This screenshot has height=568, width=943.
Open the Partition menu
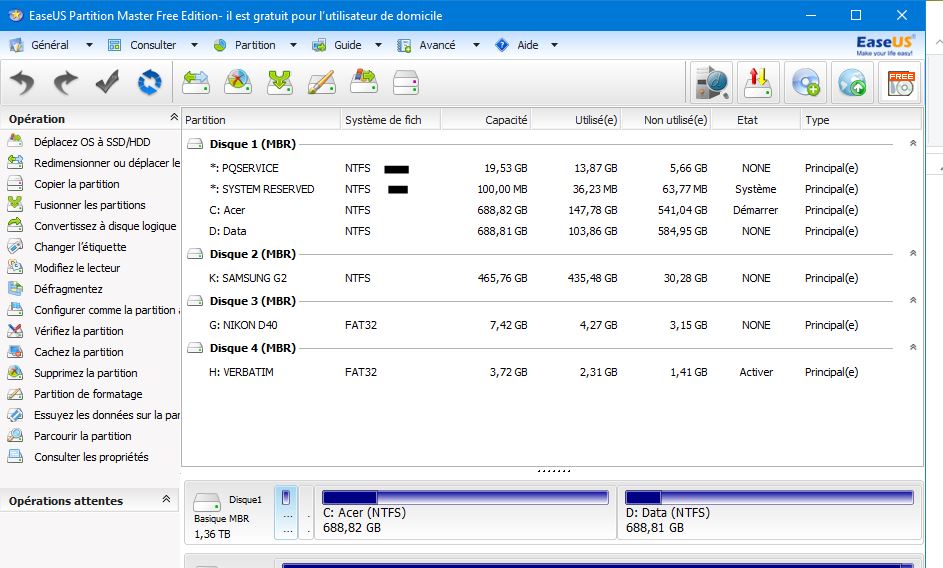tap(255, 45)
